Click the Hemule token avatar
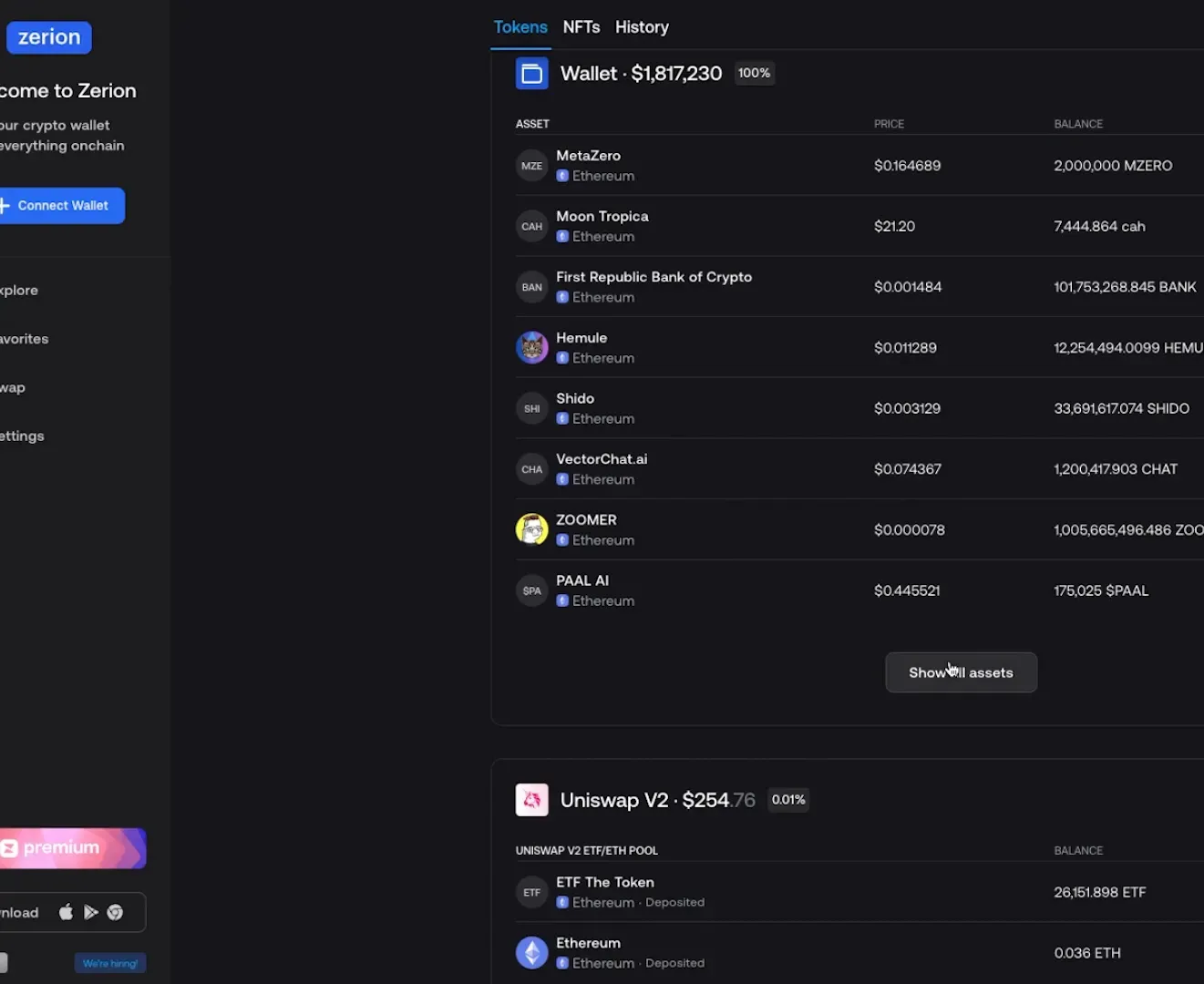The height and width of the screenshot is (984, 1204). [x=532, y=348]
